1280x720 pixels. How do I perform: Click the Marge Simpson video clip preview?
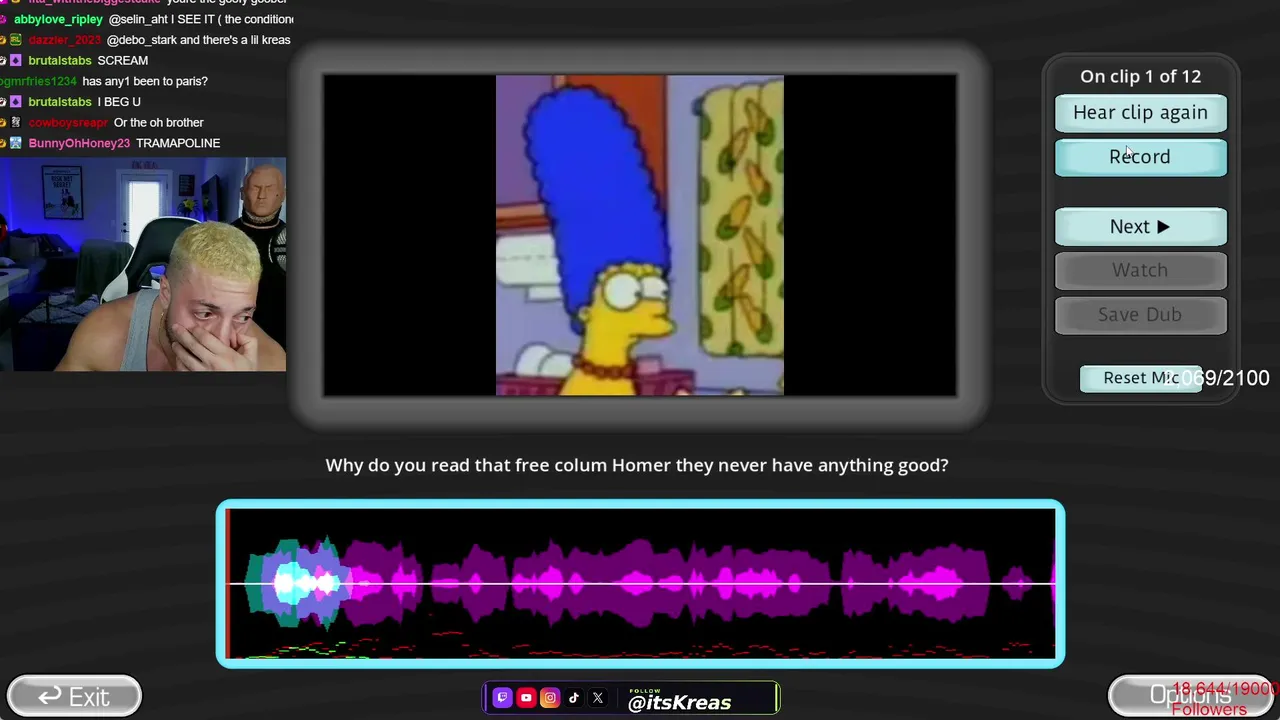coord(640,235)
